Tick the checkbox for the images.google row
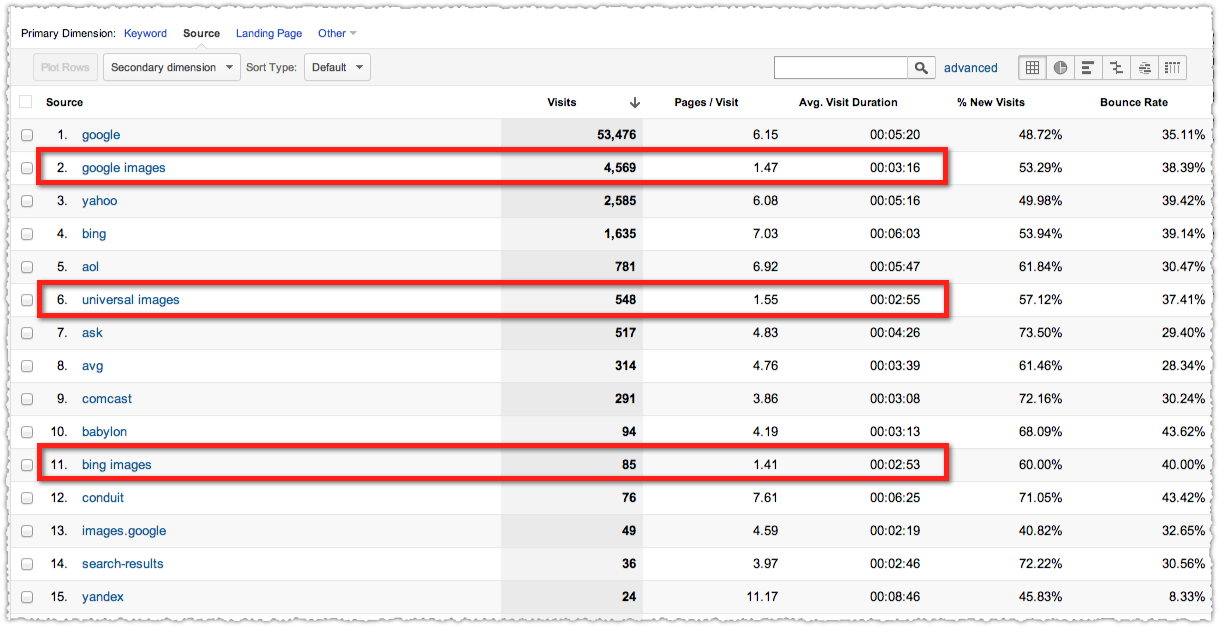Image resolution: width=1219 pixels, height=627 pixels. [27, 531]
